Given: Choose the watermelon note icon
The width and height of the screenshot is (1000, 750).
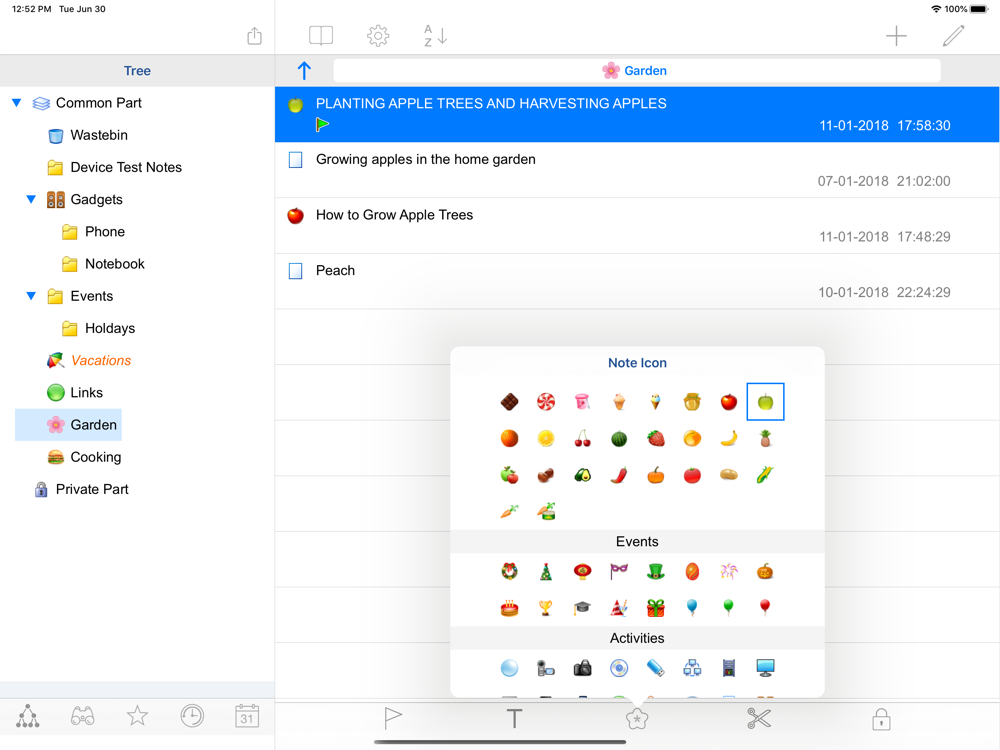Looking at the screenshot, I should (619, 439).
